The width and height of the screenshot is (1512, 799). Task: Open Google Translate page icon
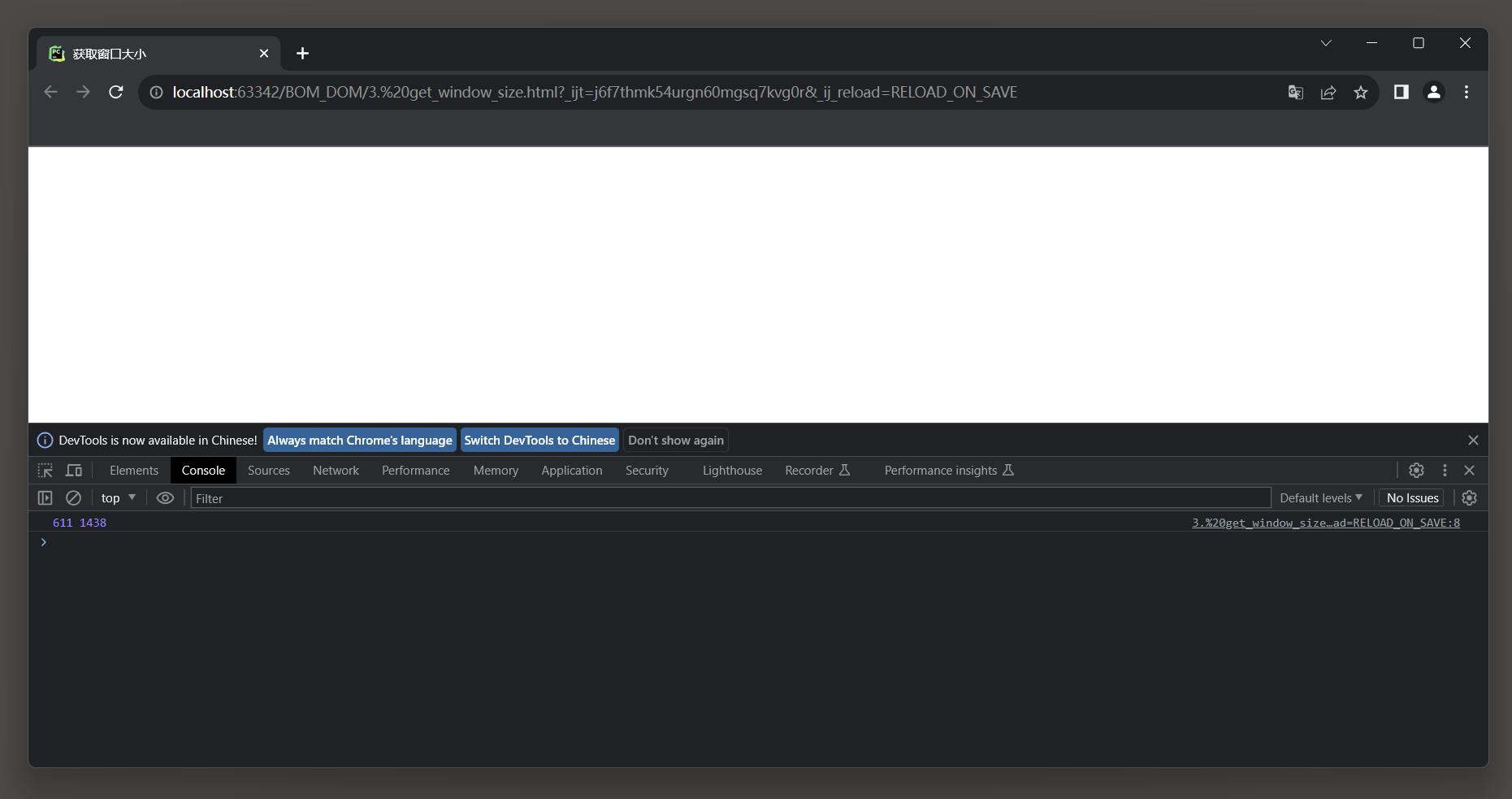(1296, 93)
